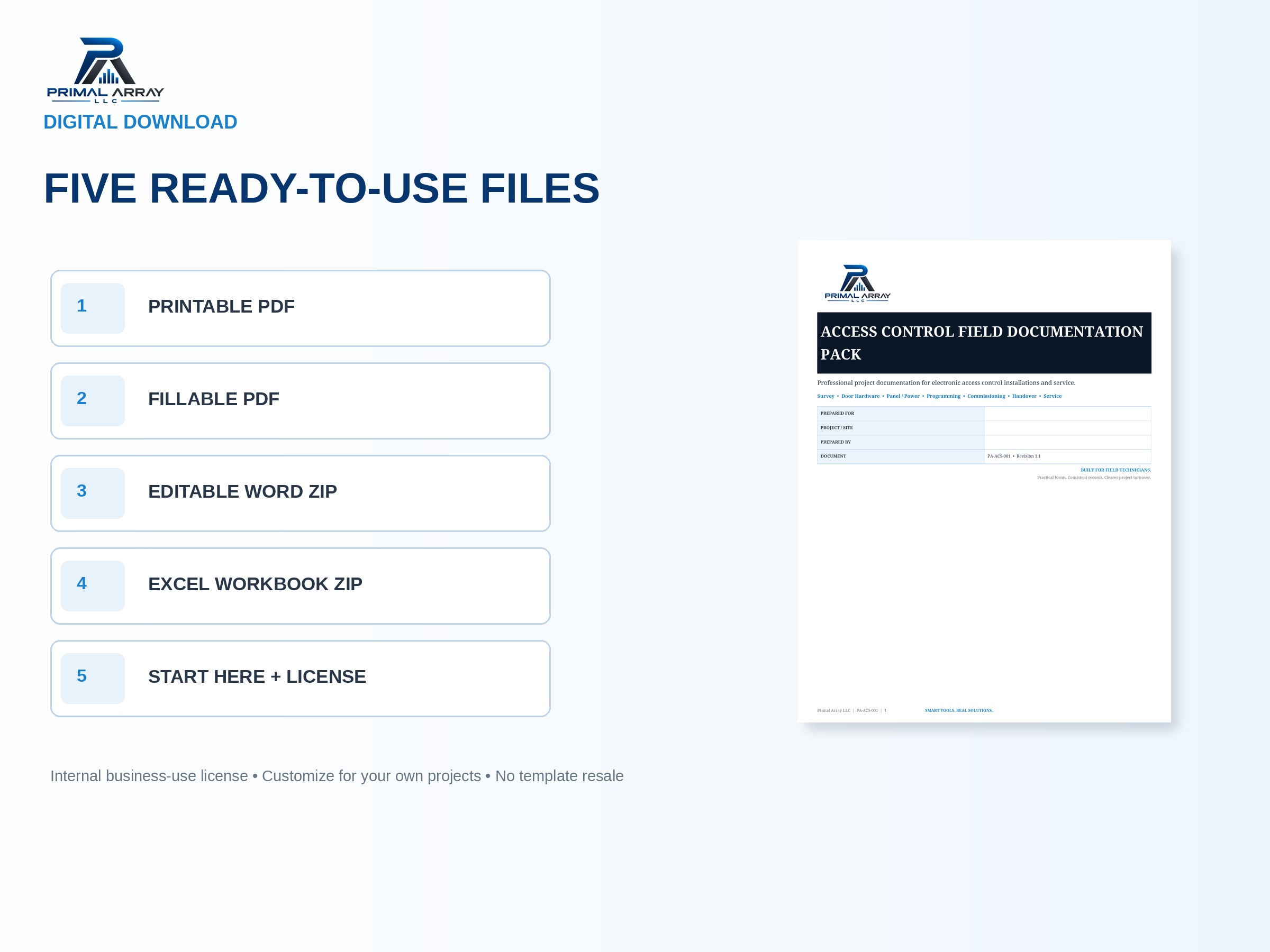Click the practical forms, consistent records line

click(1094, 478)
